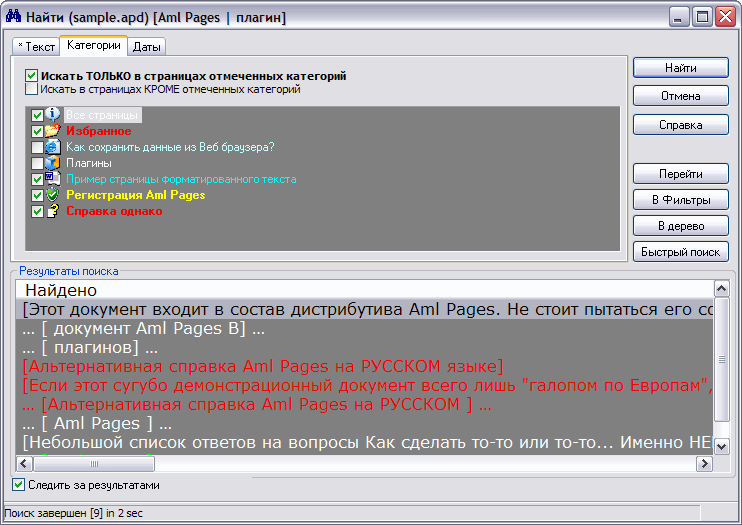The image size is (742, 525).
Task: Select Как сохранить данные из Веб браузера?
Action: pyautogui.click(x=170, y=147)
